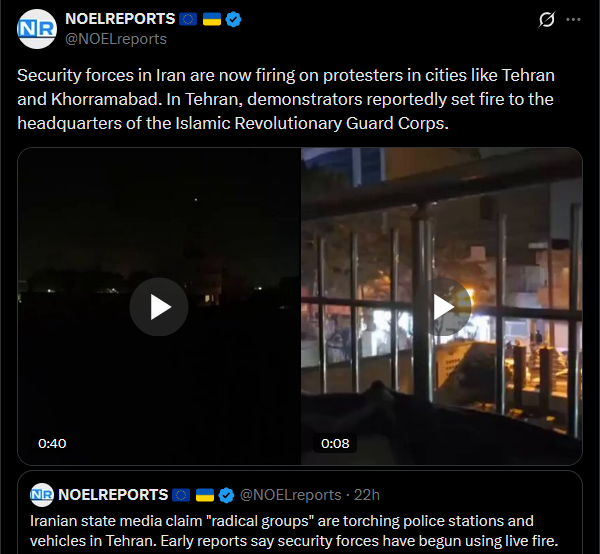Open the three-dot more options menu
Image resolution: width=600 pixels, height=554 pixels.
click(x=573, y=19)
